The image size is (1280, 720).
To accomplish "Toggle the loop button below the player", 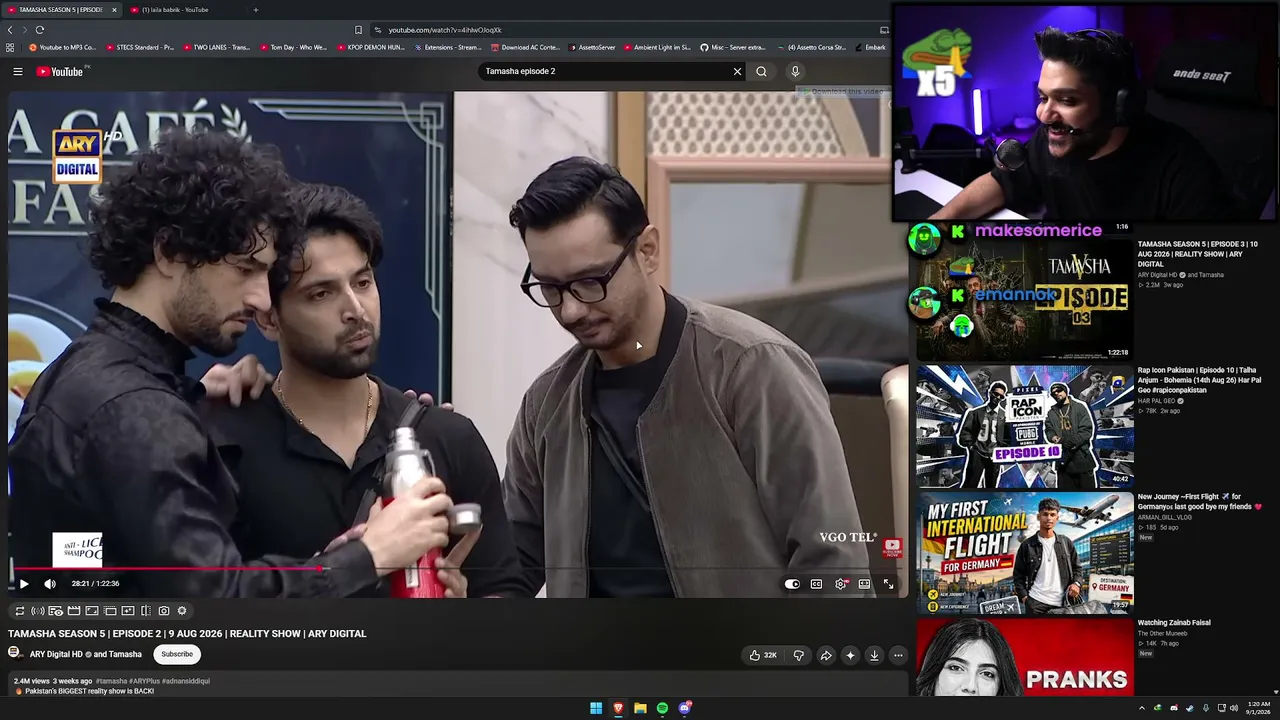I will pos(19,611).
